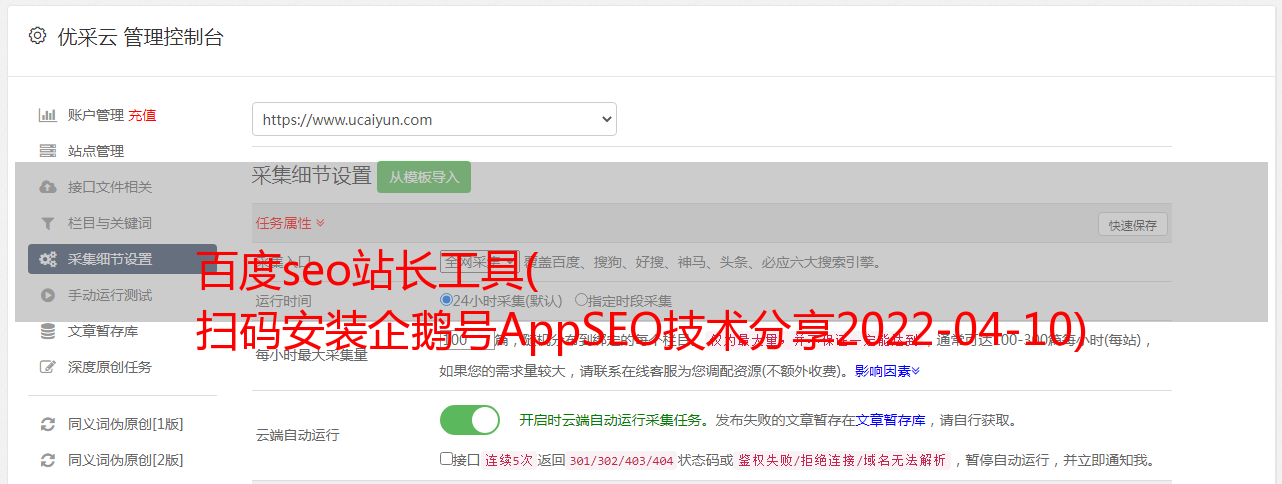Viewport: 1282px width, 484px height.
Task: Click the green 从模板导入 button
Action: click(424, 177)
